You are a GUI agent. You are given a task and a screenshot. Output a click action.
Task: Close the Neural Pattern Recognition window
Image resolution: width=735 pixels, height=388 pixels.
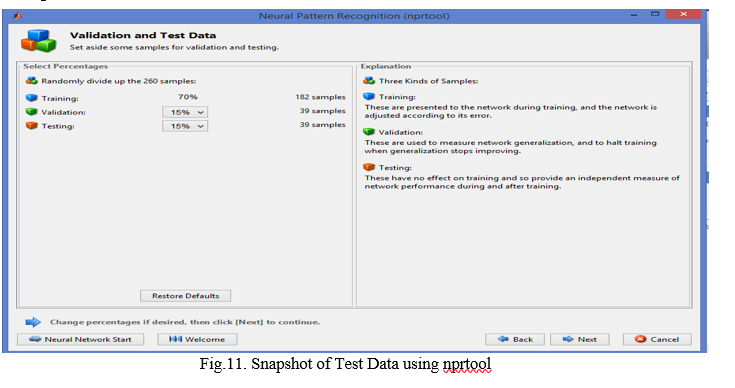click(683, 14)
